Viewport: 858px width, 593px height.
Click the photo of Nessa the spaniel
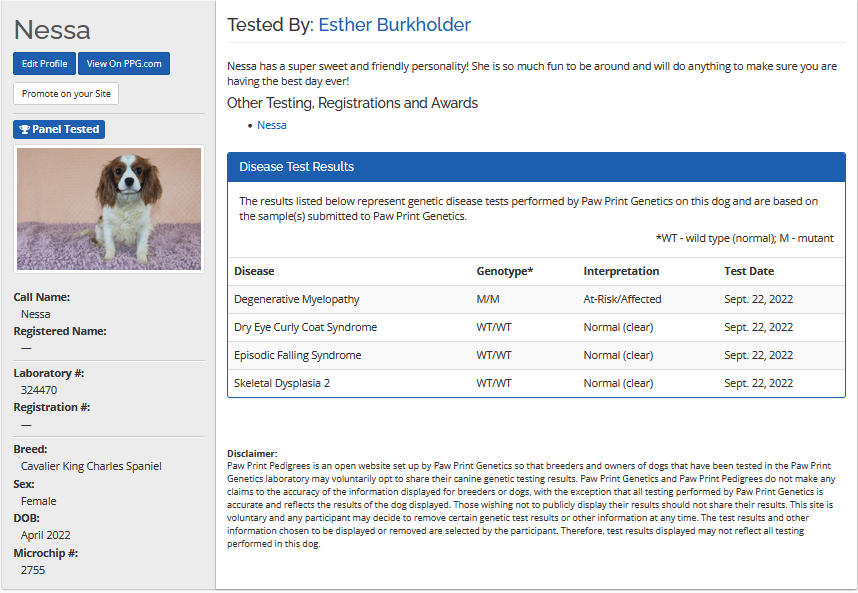tap(109, 209)
